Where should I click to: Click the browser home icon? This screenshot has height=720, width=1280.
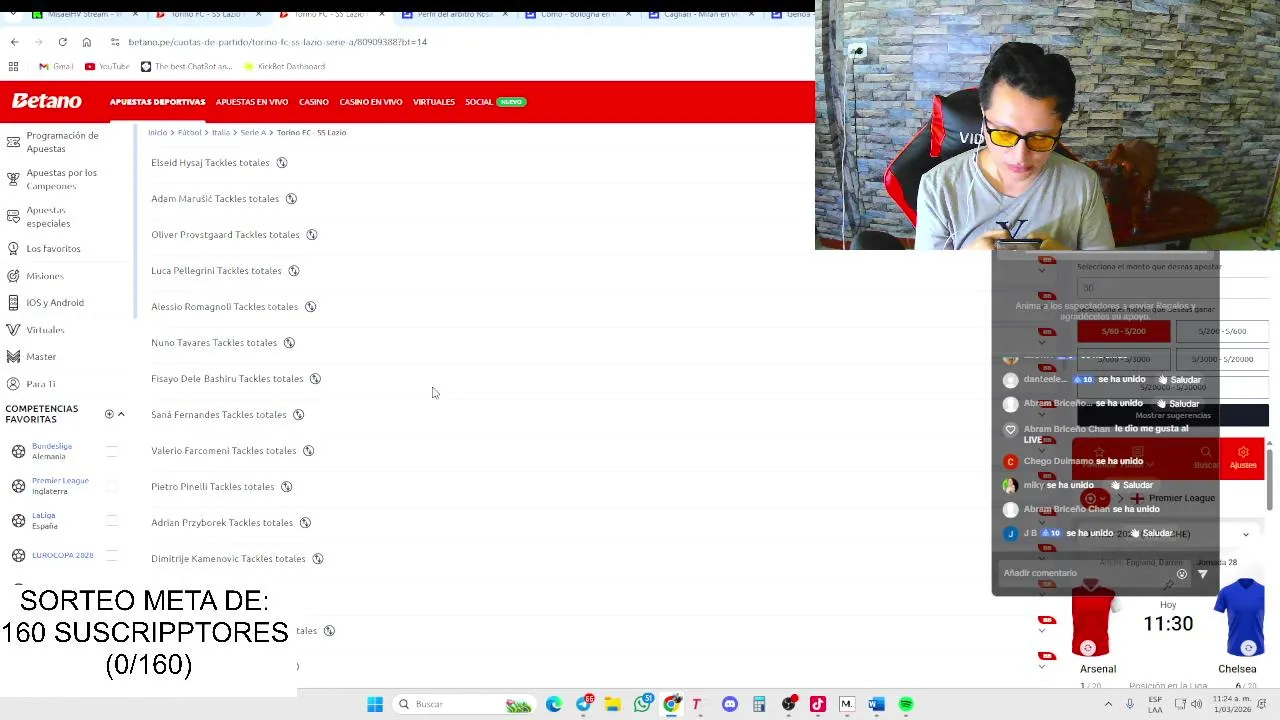point(87,42)
